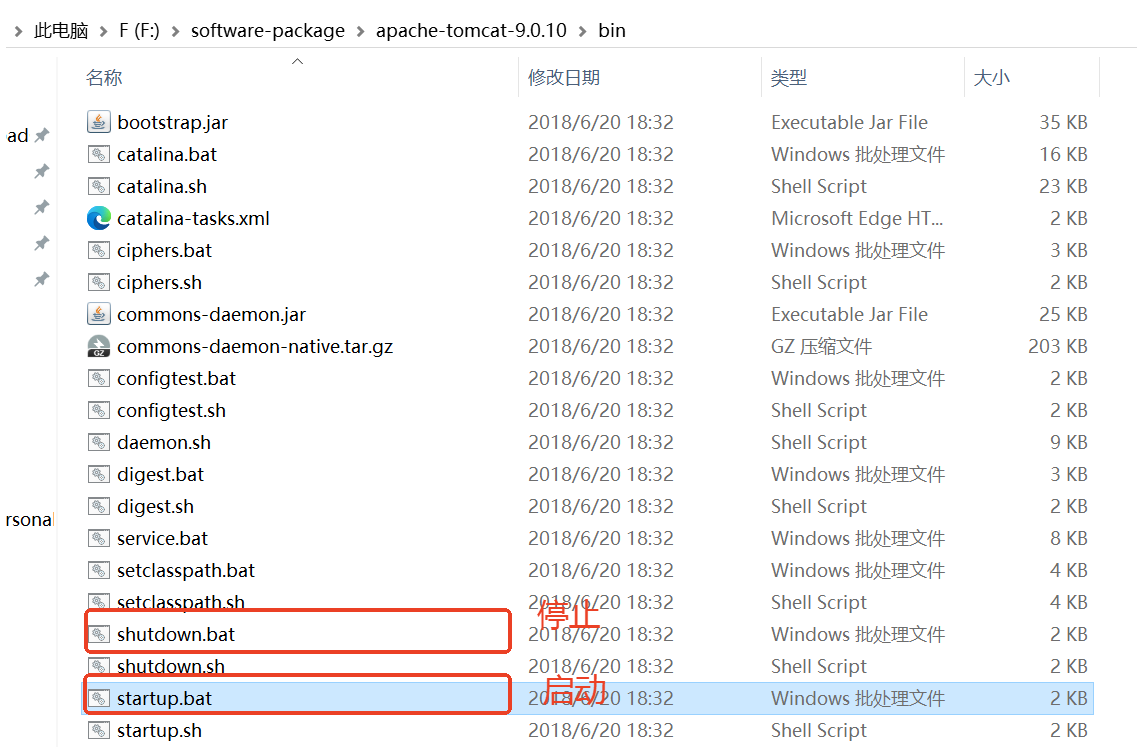
Task: Select the file bootstrap.jar
Action: (x=173, y=123)
